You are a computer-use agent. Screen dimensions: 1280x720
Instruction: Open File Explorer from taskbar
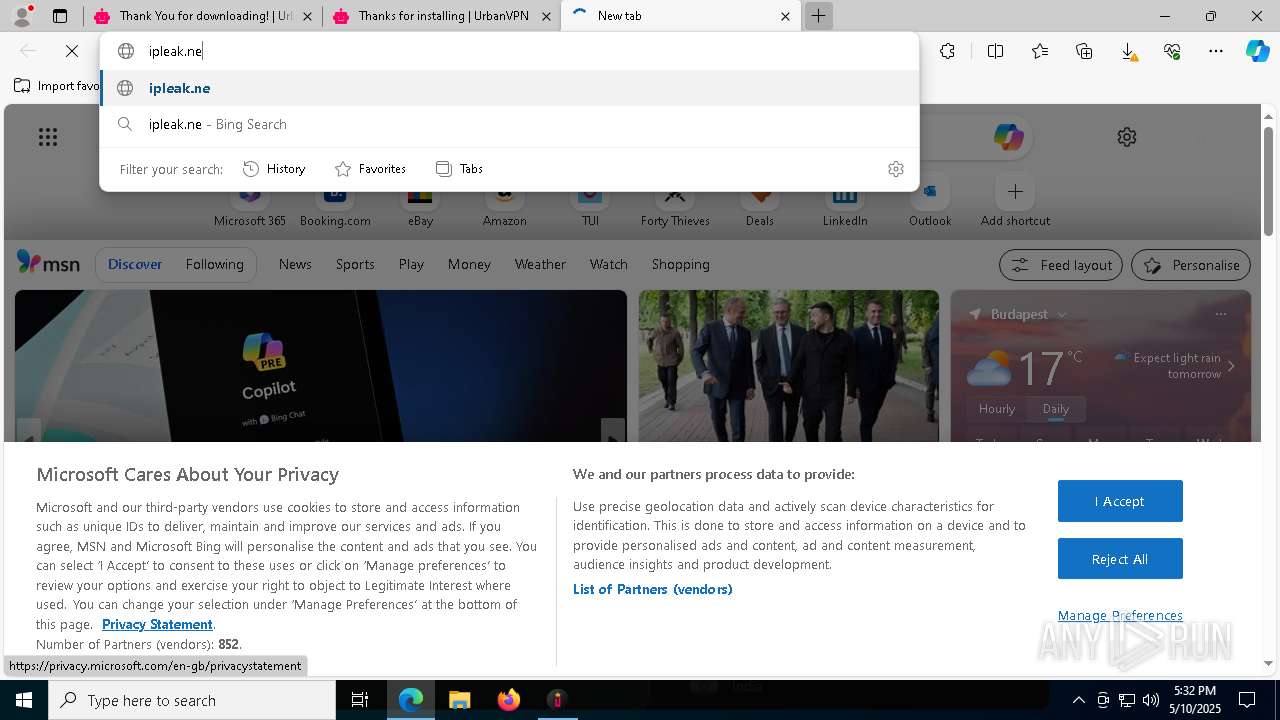pyautogui.click(x=459, y=700)
